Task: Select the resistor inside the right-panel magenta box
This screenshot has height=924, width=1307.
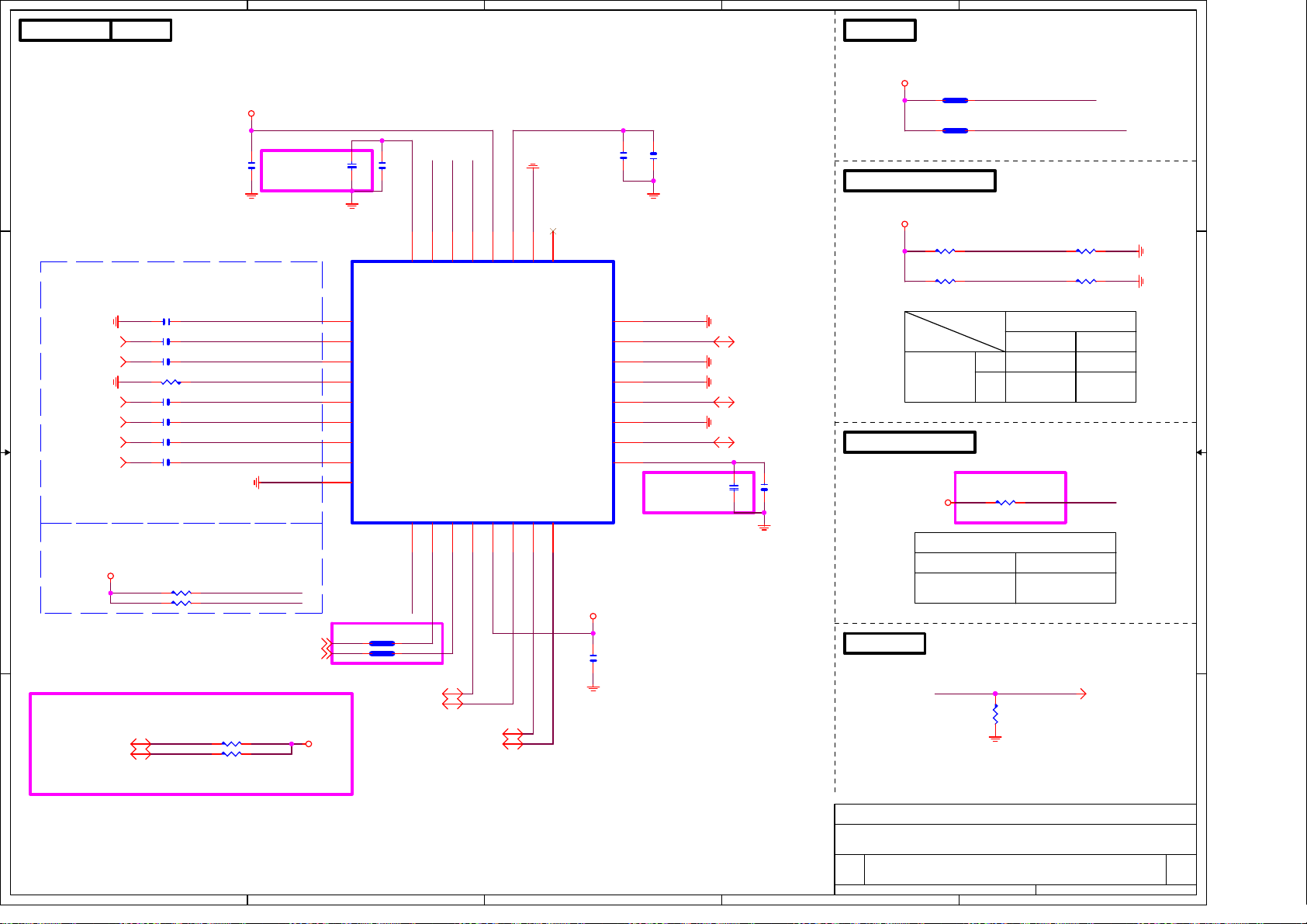Action: coord(1005,503)
